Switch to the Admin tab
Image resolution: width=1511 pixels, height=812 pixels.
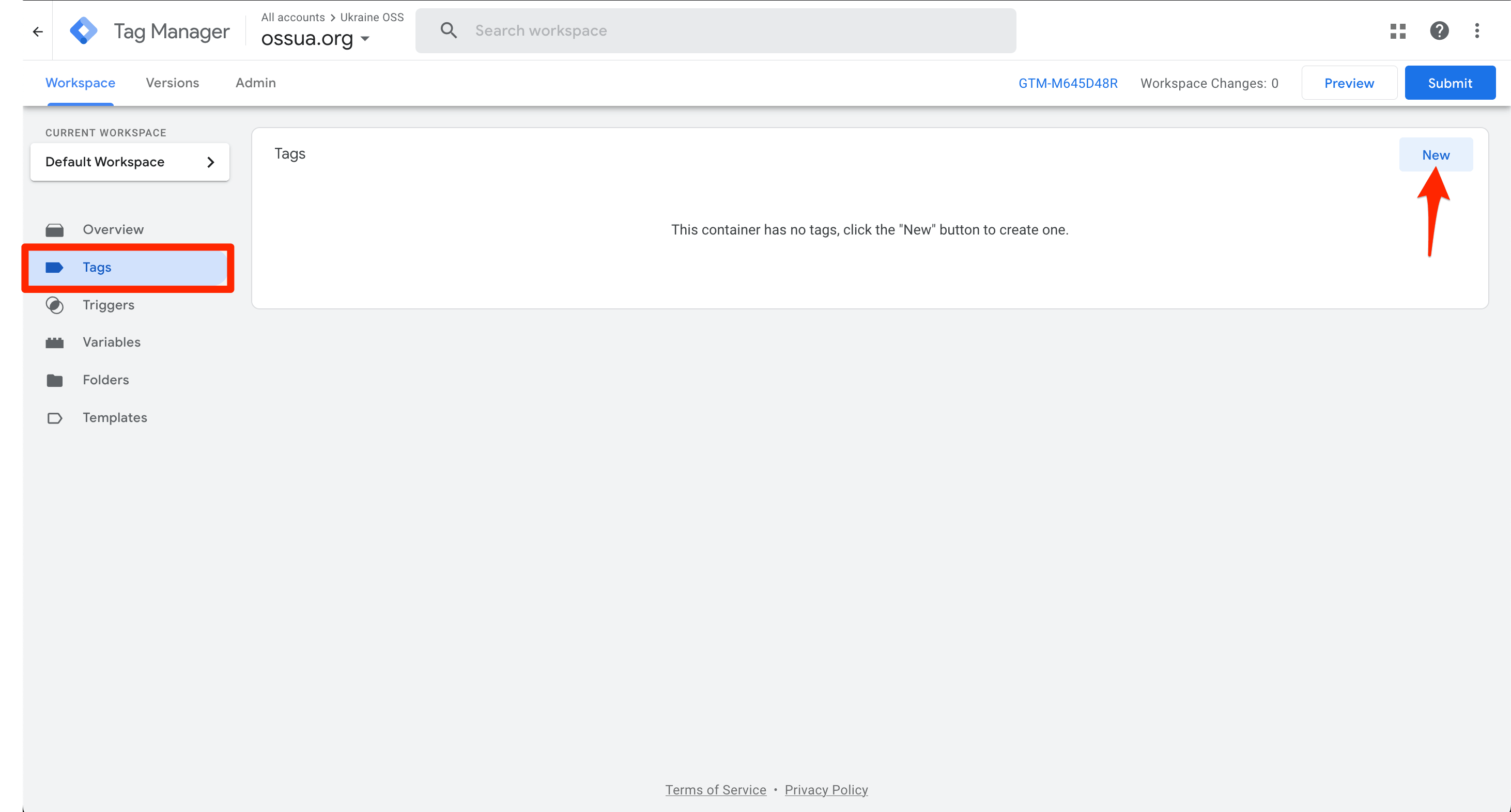(x=255, y=83)
